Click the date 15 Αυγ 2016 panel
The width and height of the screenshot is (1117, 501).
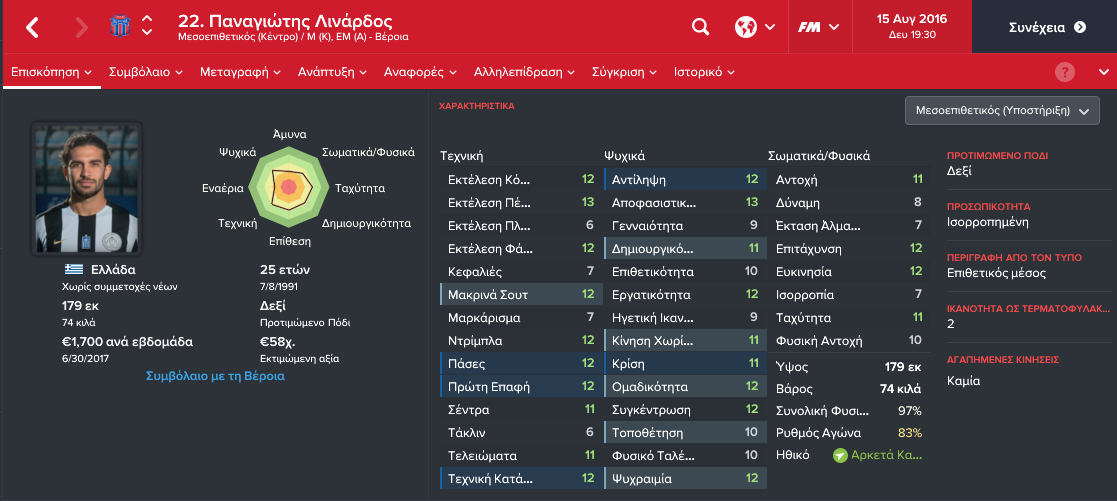912,26
